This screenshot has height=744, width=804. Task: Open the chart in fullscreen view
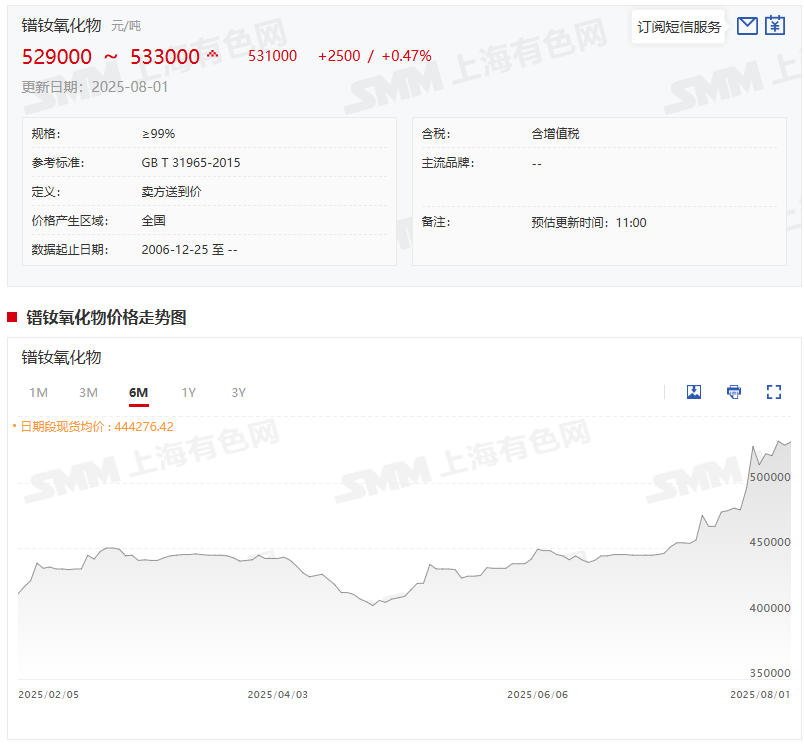click(773, 392)
